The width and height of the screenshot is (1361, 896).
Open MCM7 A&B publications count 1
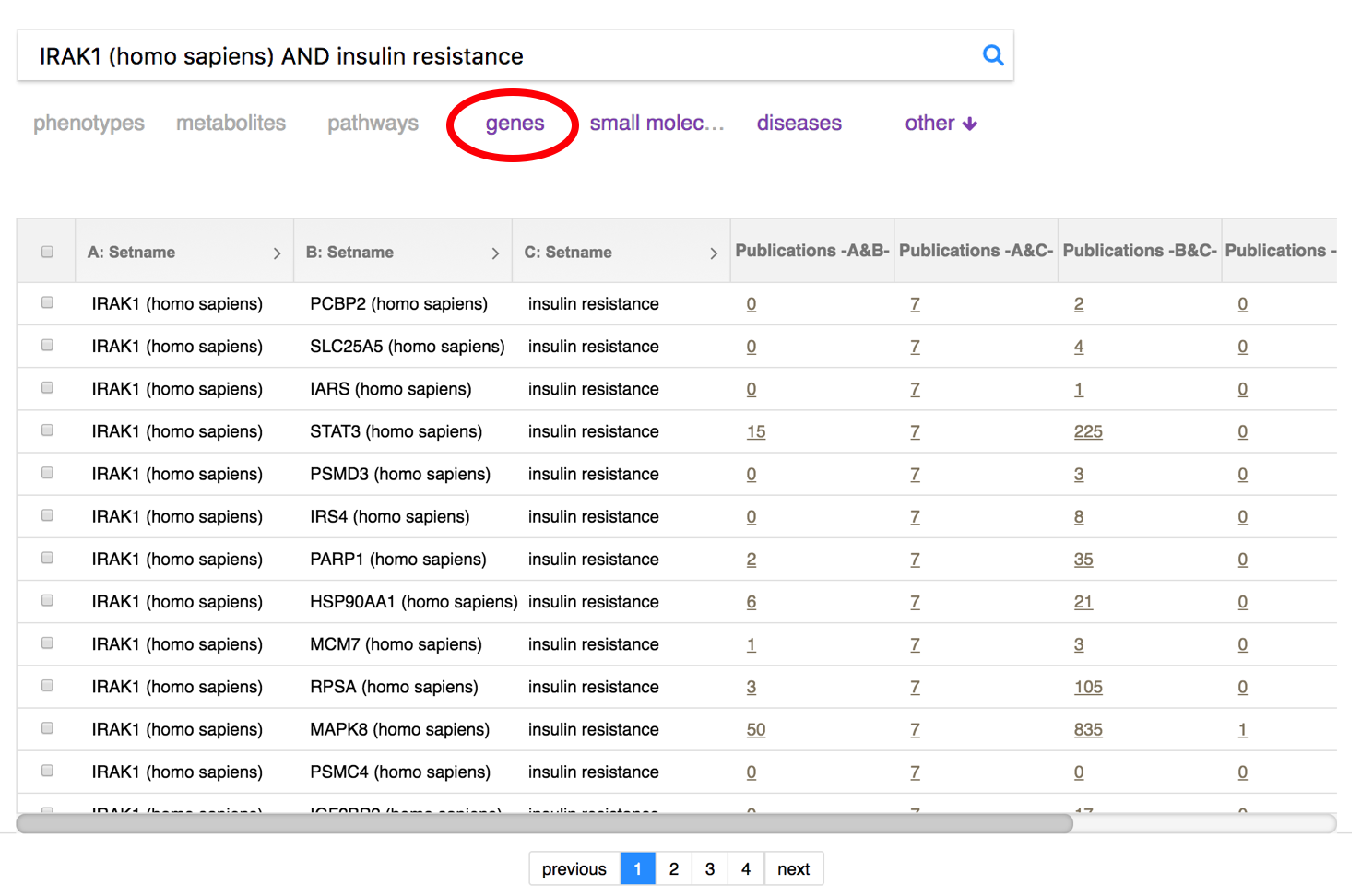(x=752, y=644)
